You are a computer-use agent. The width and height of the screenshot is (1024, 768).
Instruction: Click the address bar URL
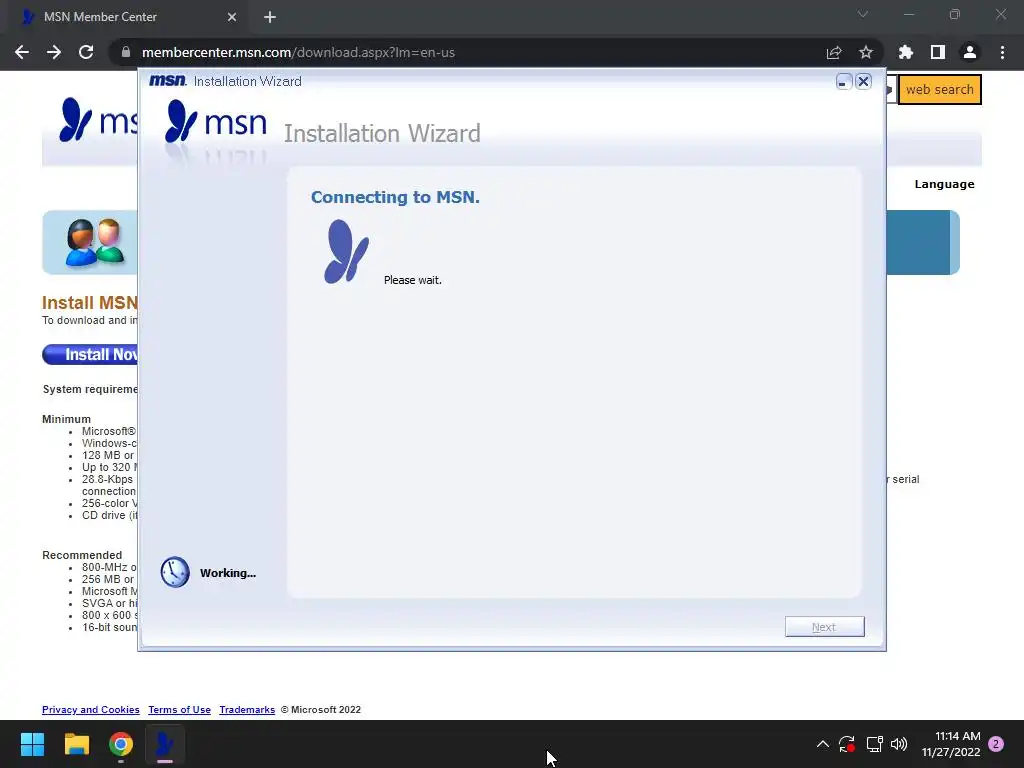pos(298,52)
